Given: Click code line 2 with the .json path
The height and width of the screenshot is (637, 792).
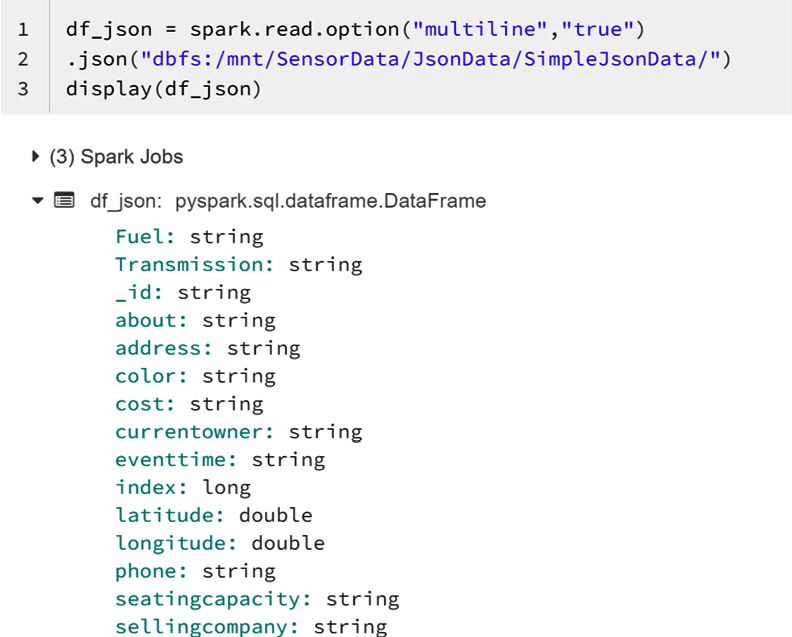Looking at the screenshot, I should point(399,60).
